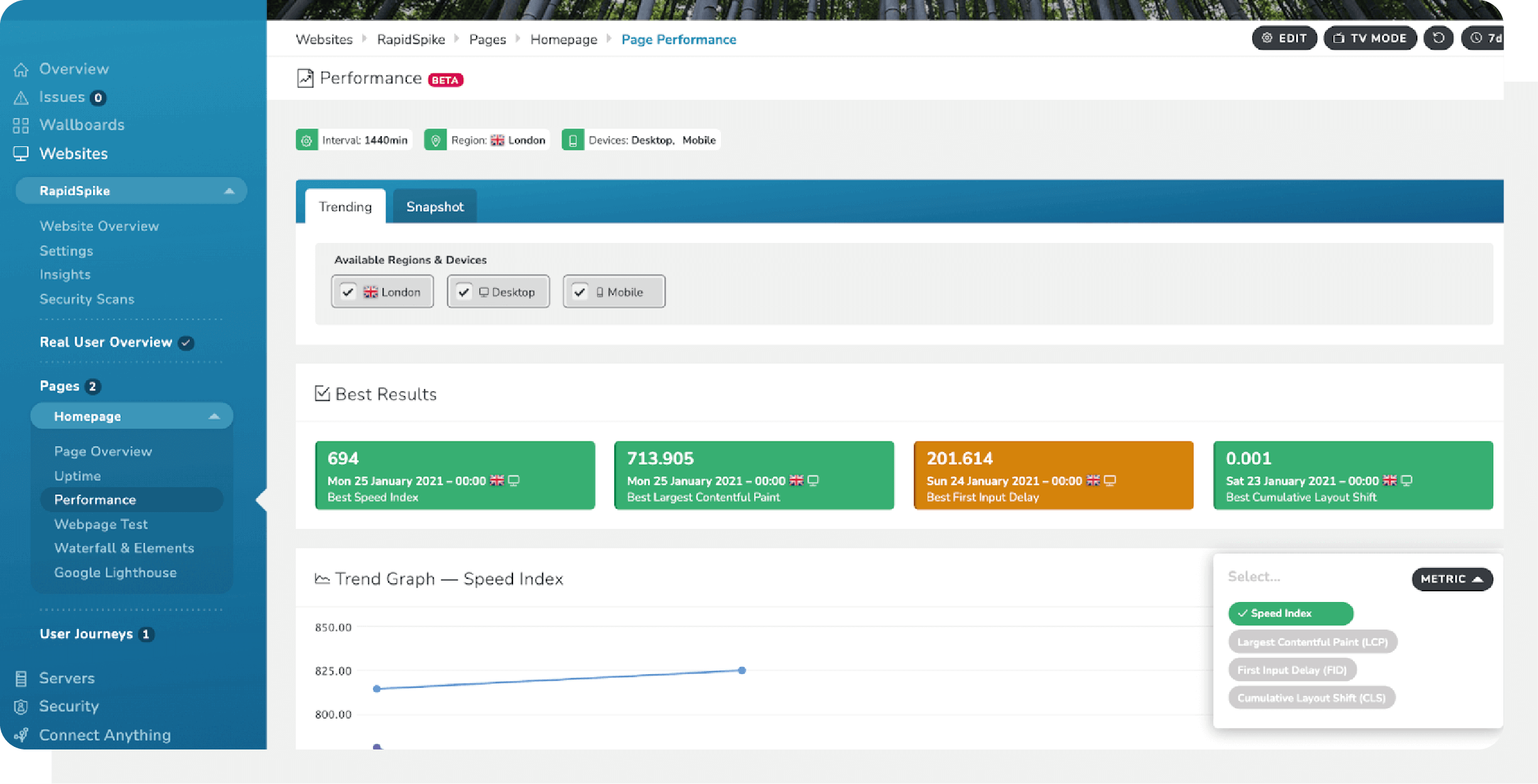
Task: Click the trend graph point near 825.00
Action: pos(742,670)
